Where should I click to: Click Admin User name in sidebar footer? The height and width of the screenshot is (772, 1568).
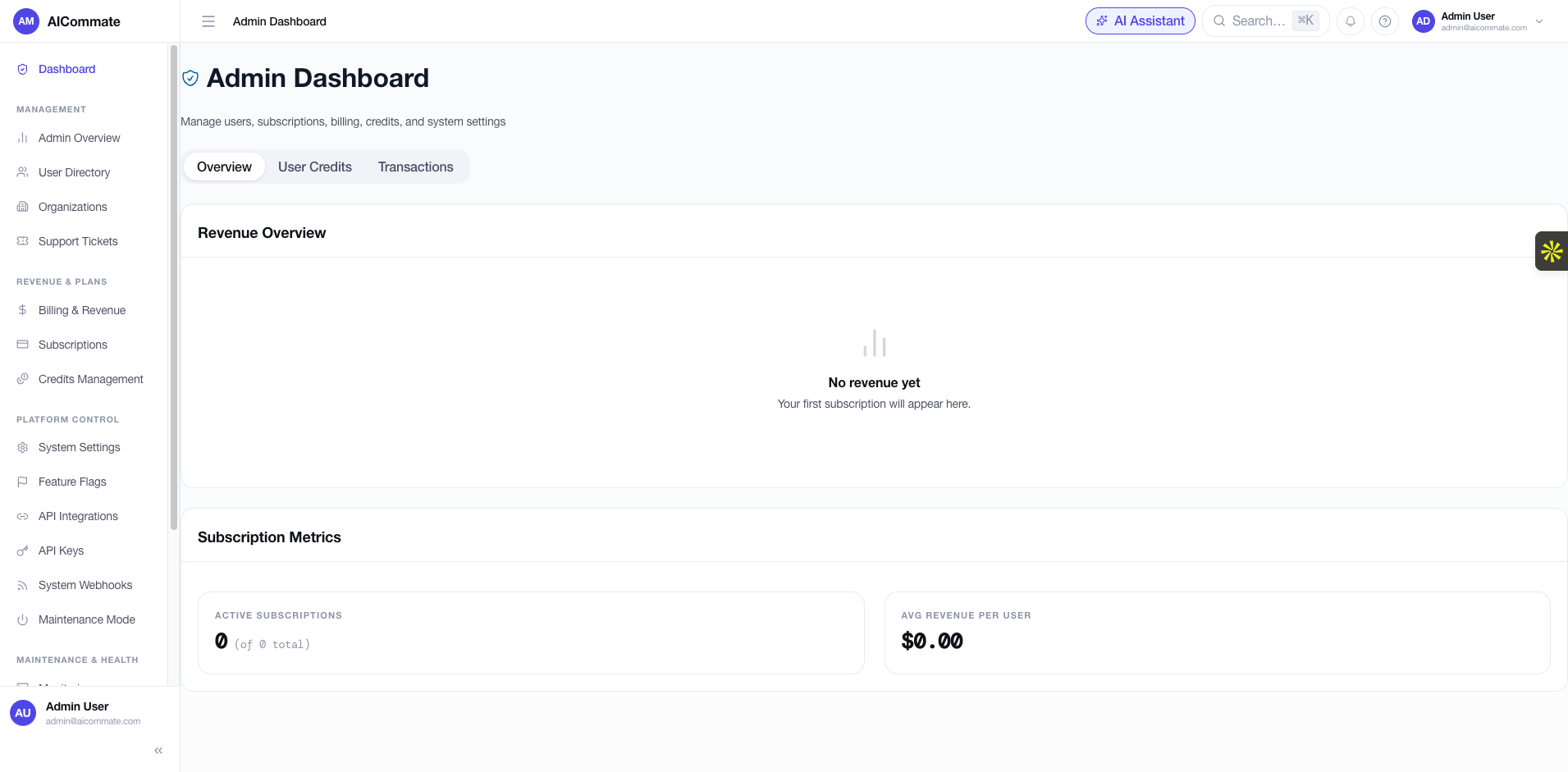click(x=77, y=706)
